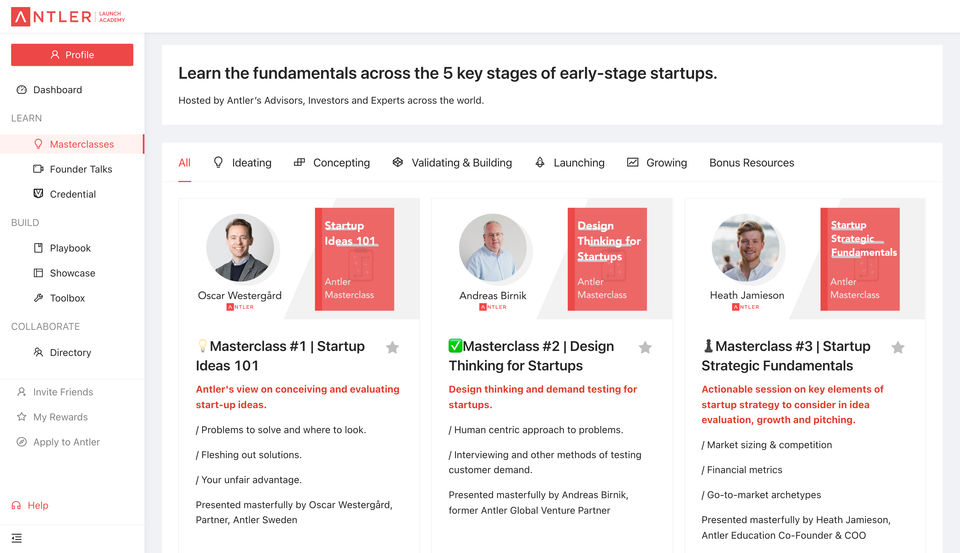Switch to the Concepting tab
Image resolution: width=960 pixels, height=553 pixels.
point(342,163)
